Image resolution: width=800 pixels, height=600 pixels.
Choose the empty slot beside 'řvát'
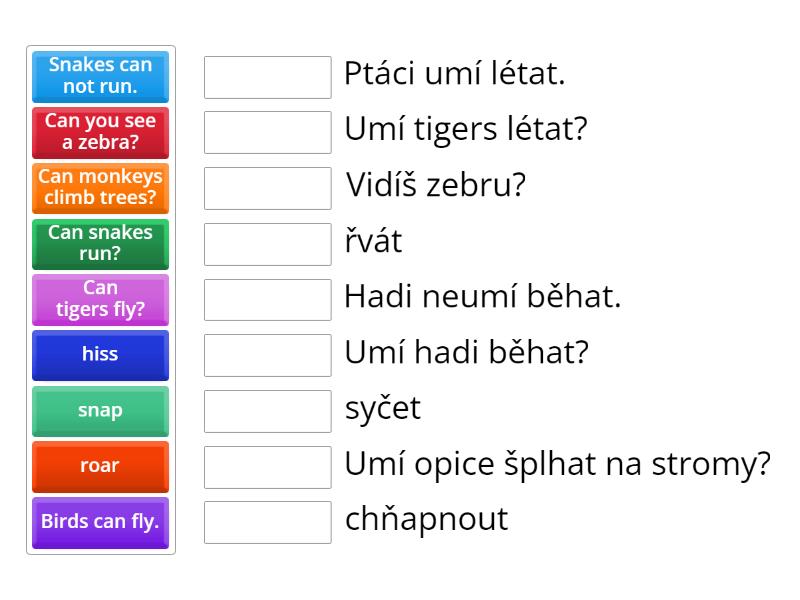pyautogui.click(x=267, y=244)
